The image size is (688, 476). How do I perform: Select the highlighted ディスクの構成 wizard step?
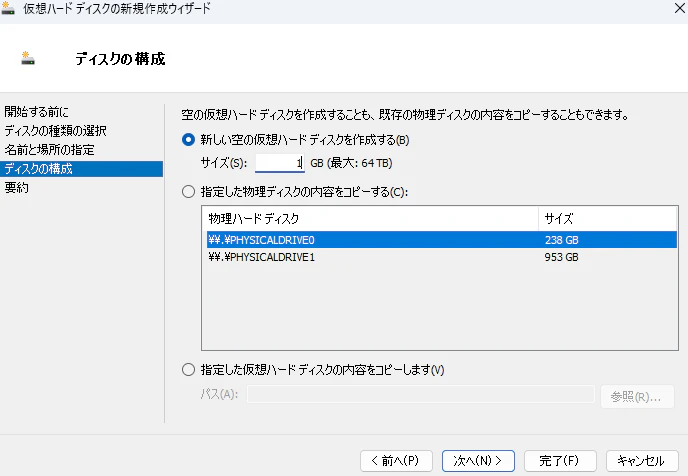pyautogui.click(x=82, y=169)
